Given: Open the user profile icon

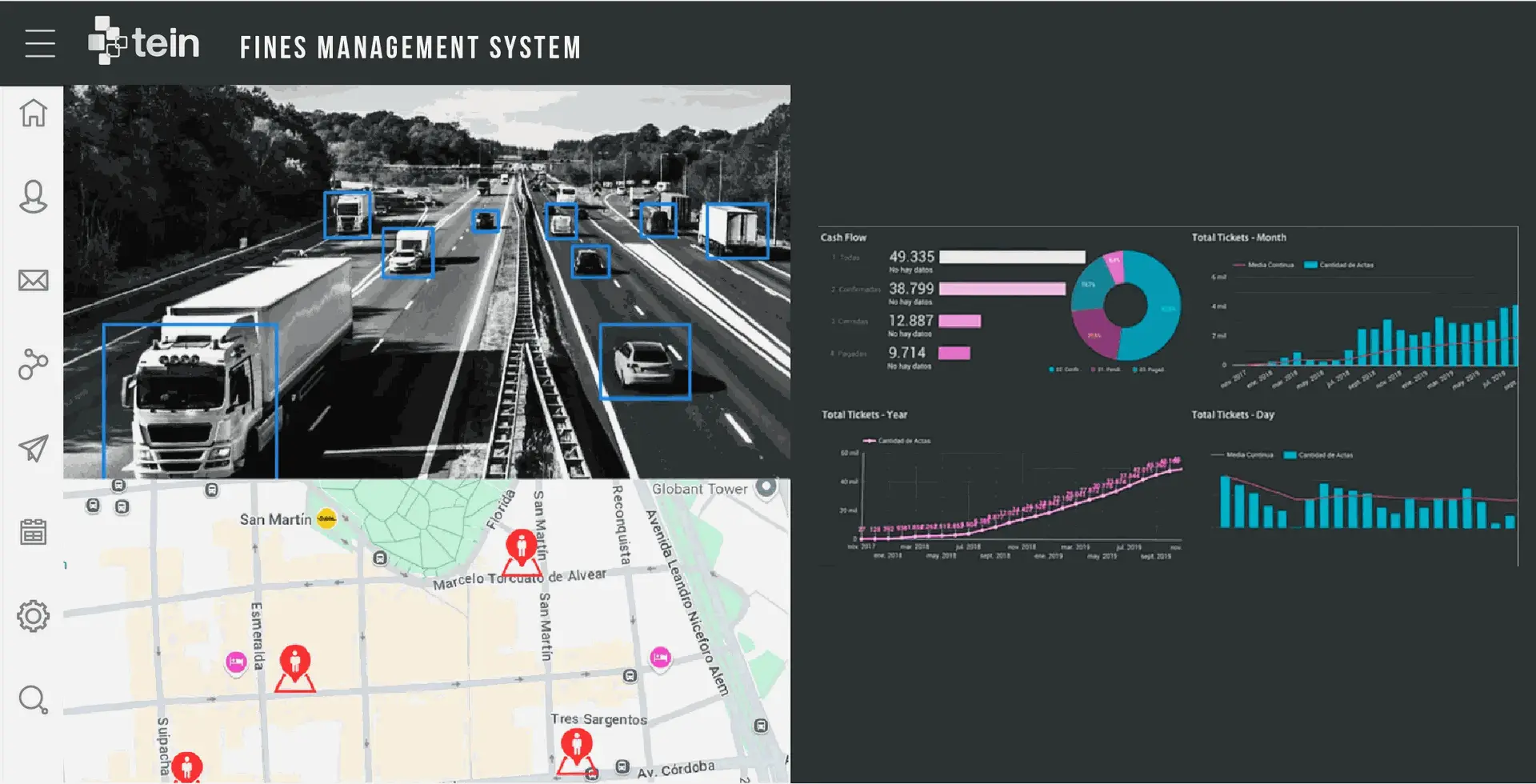Looking at the screenshot, I should [34, 197].
